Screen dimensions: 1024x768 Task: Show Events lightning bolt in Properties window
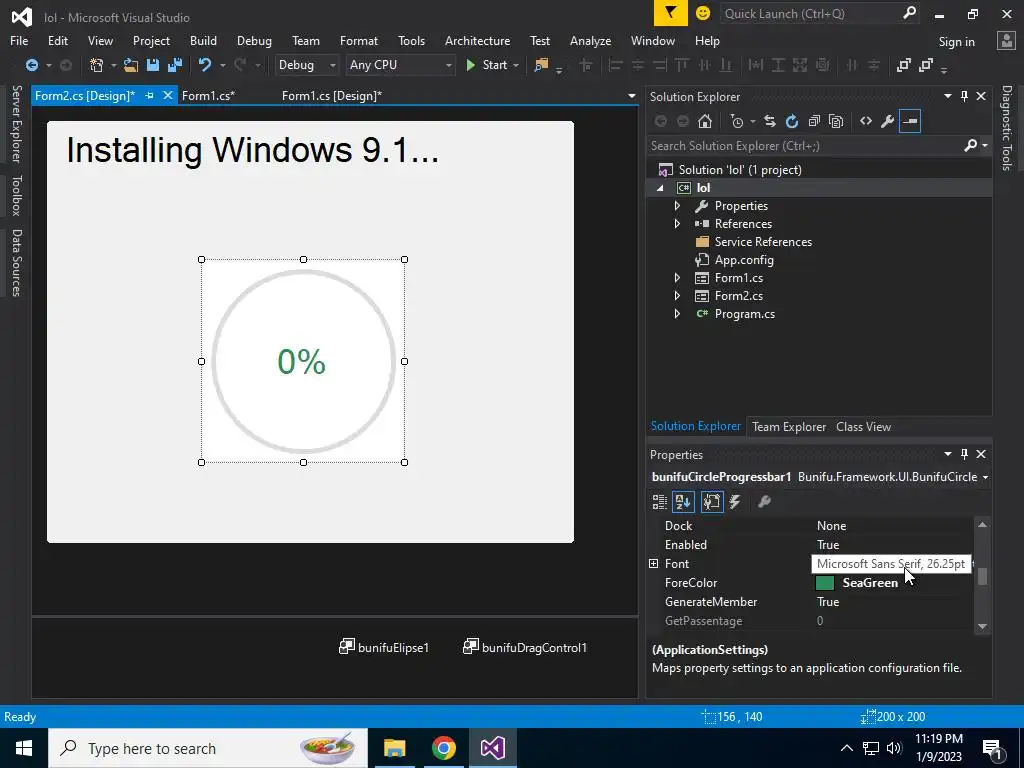(x=735, y=502)
